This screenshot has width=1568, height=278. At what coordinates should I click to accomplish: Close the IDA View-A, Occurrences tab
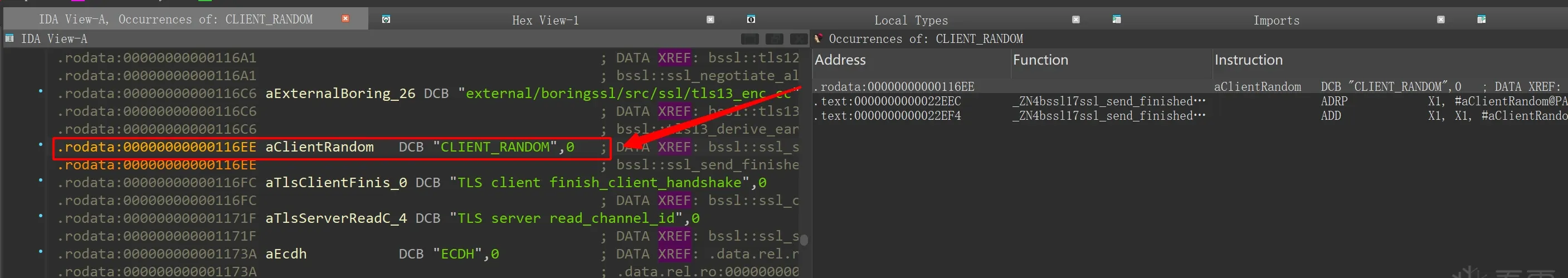click(345, 19)
